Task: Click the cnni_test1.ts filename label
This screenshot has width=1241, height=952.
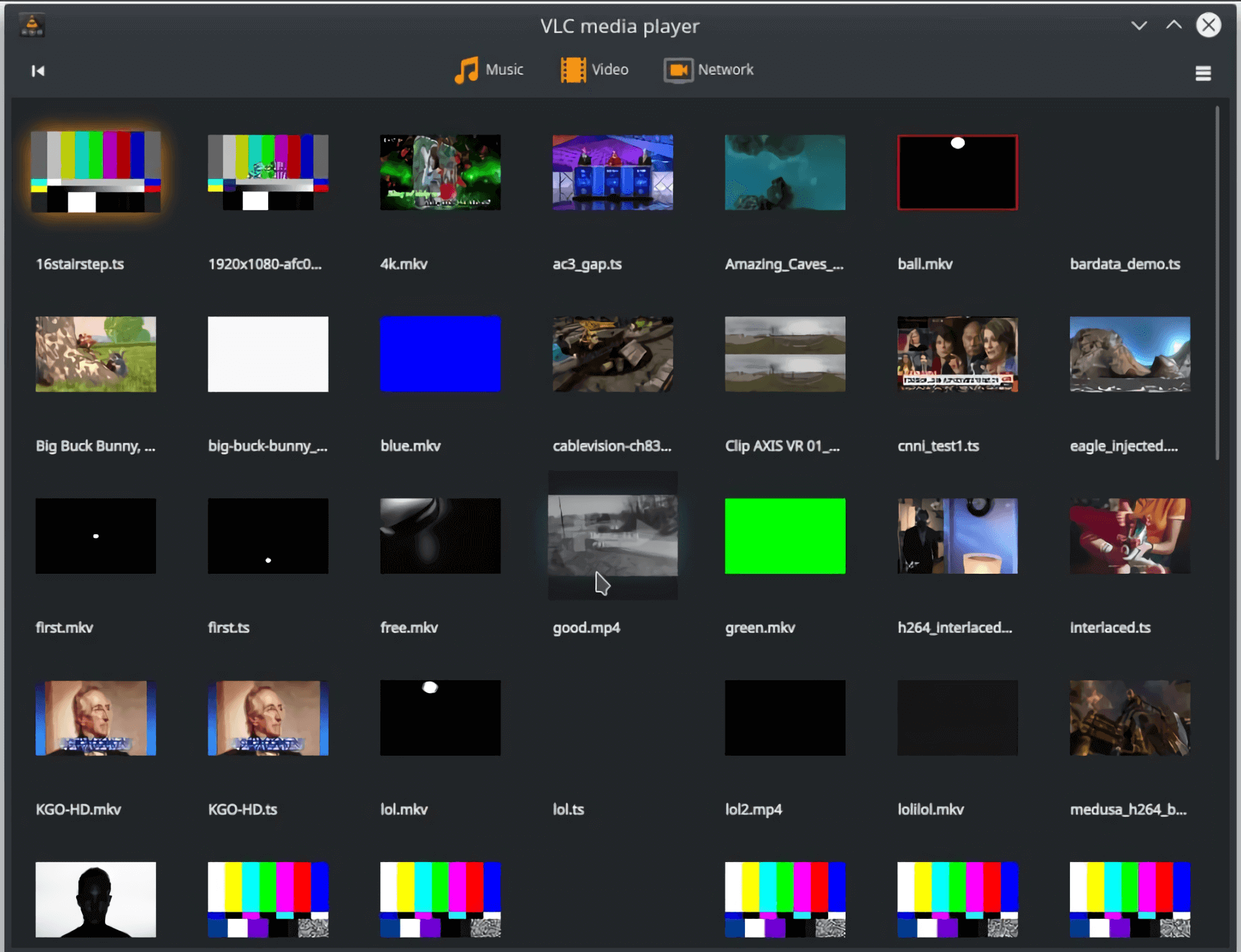Action: [938, 446]
